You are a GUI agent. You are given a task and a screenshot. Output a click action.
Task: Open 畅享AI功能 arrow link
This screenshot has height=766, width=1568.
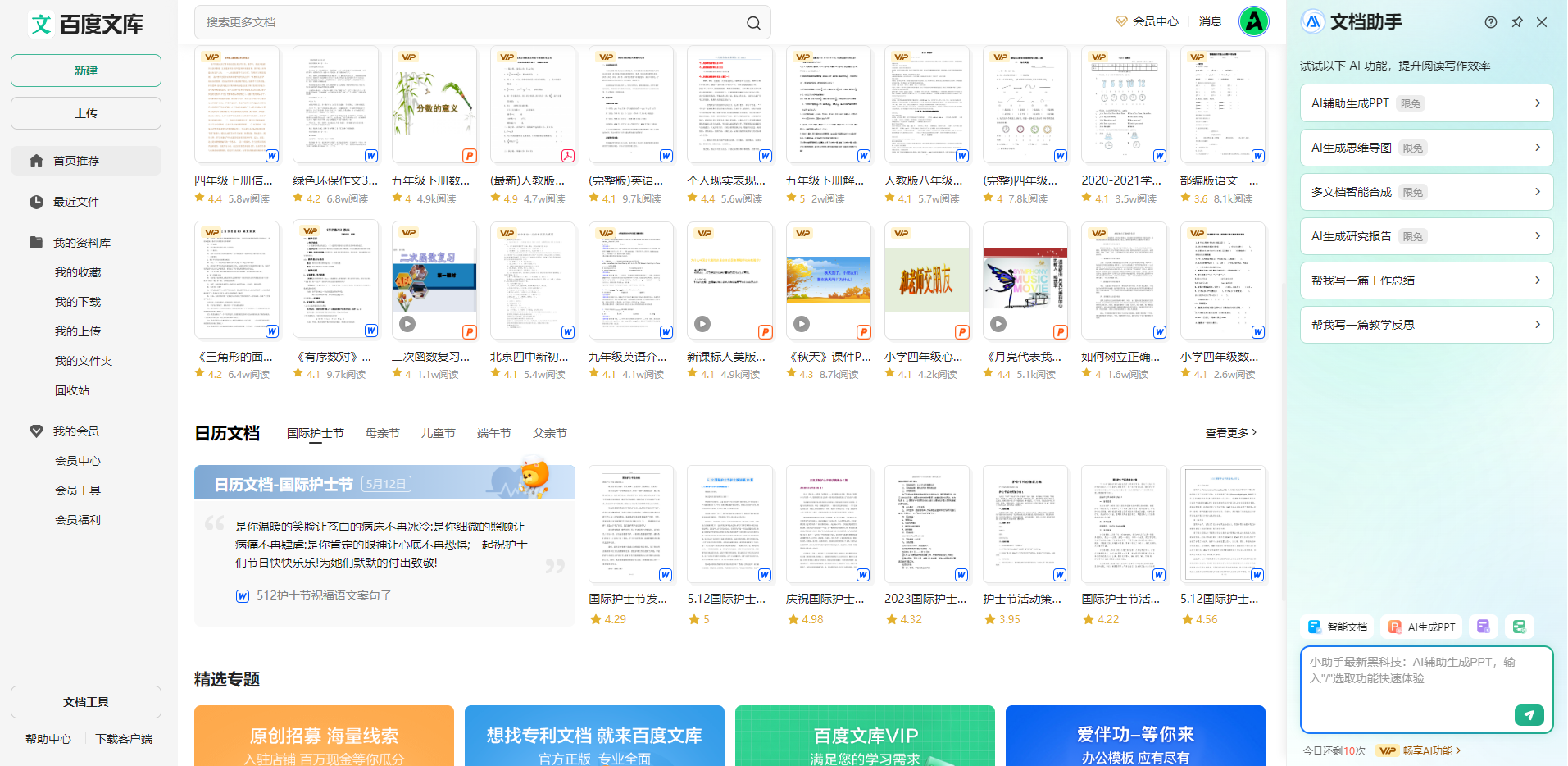[1432, 750]
